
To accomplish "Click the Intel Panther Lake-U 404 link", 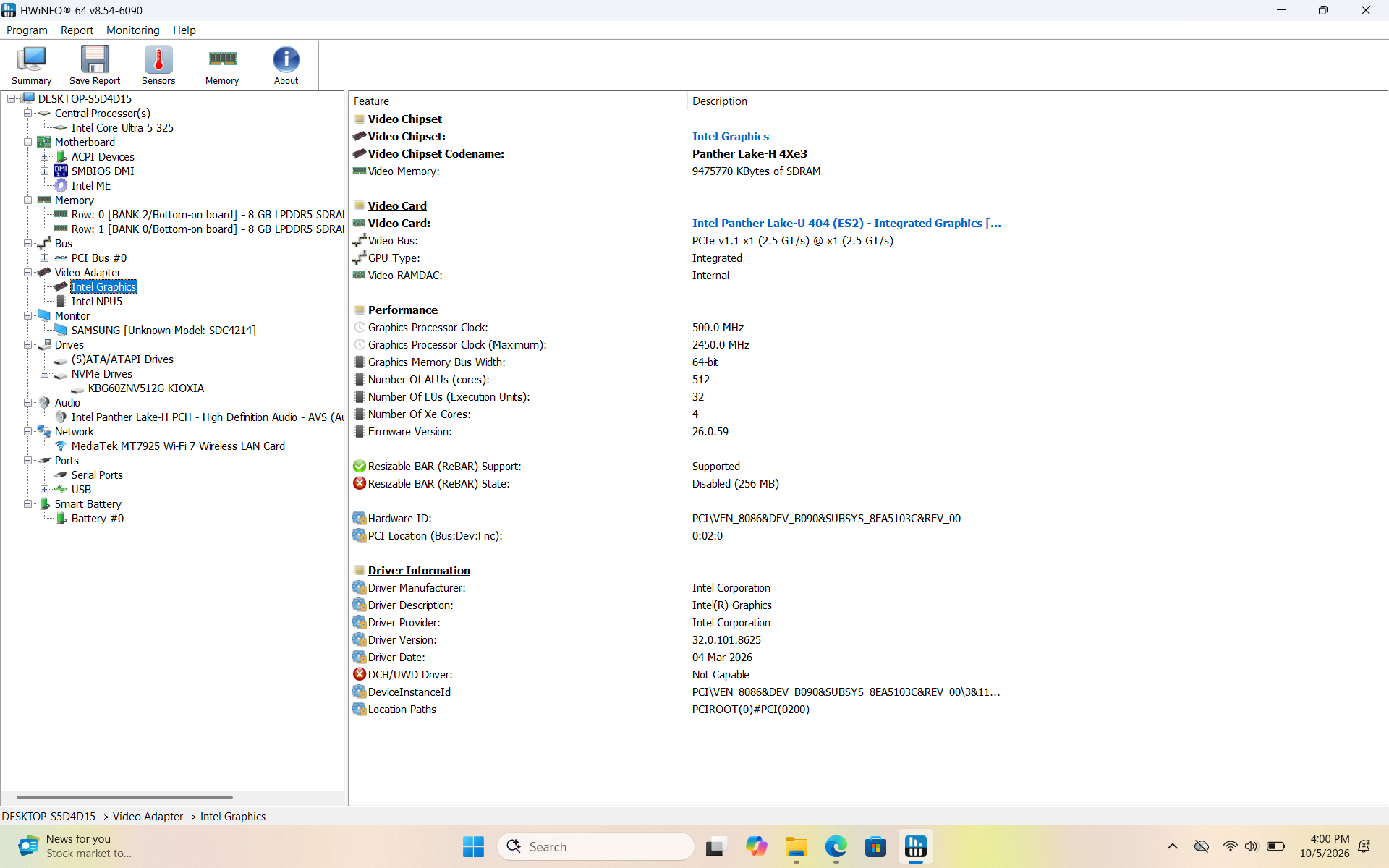I will click(846, 224).
